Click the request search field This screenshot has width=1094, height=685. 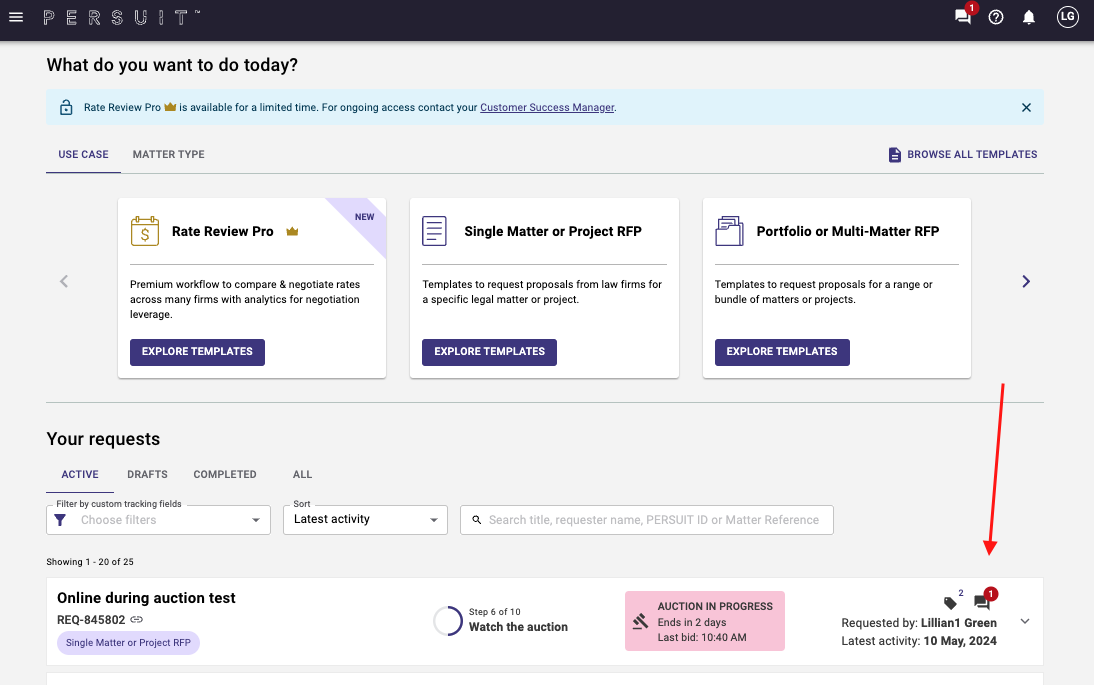[x=647, y=520]
